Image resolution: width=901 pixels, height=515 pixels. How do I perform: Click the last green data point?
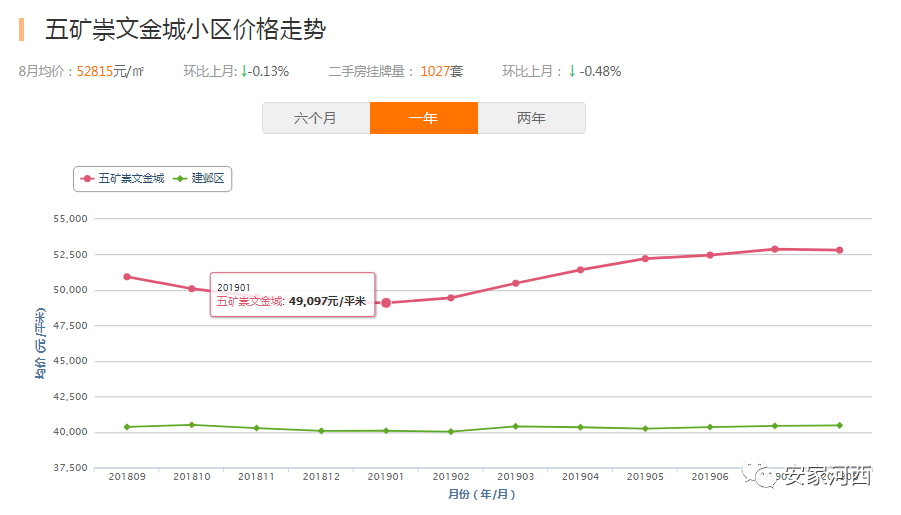coord(840,425)
